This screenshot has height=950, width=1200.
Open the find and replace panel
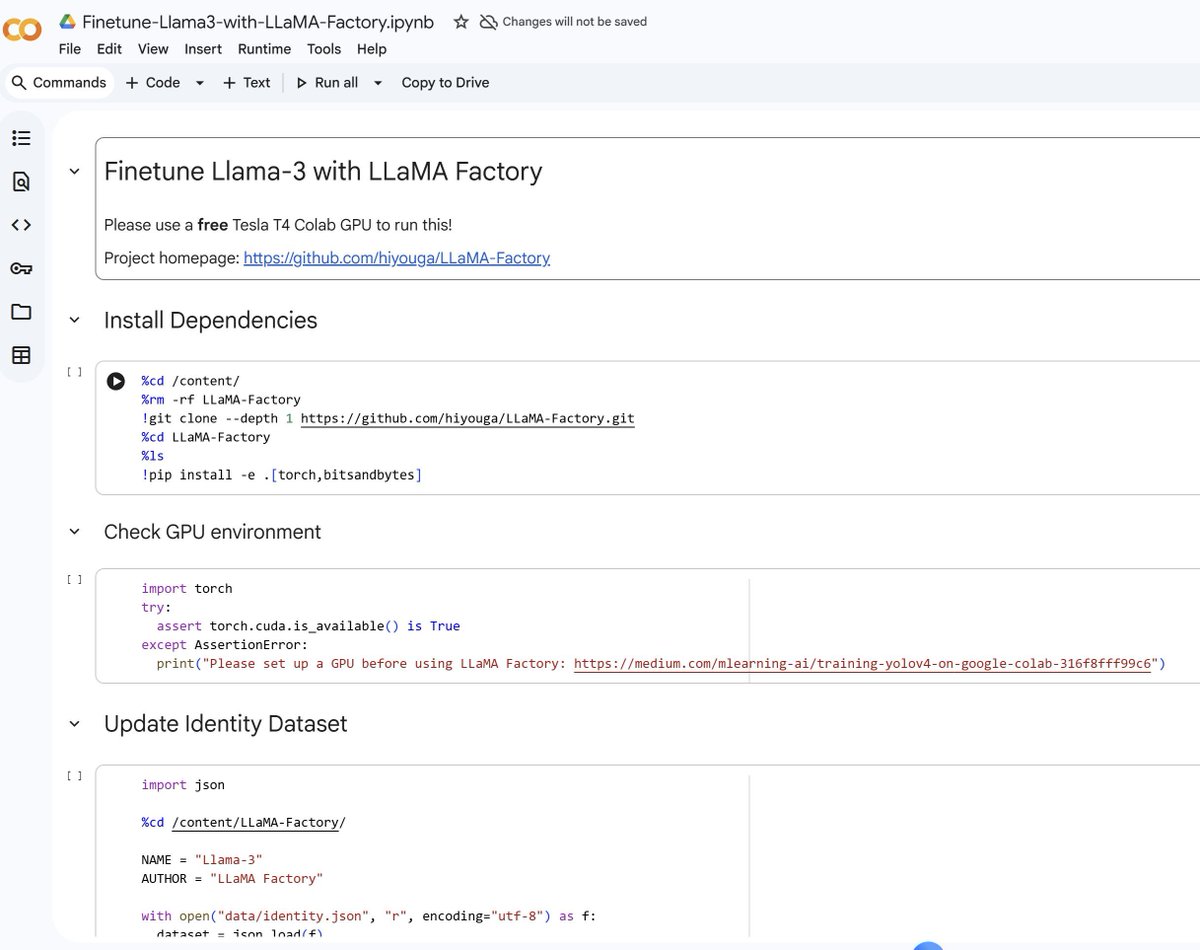click(22, 182)
